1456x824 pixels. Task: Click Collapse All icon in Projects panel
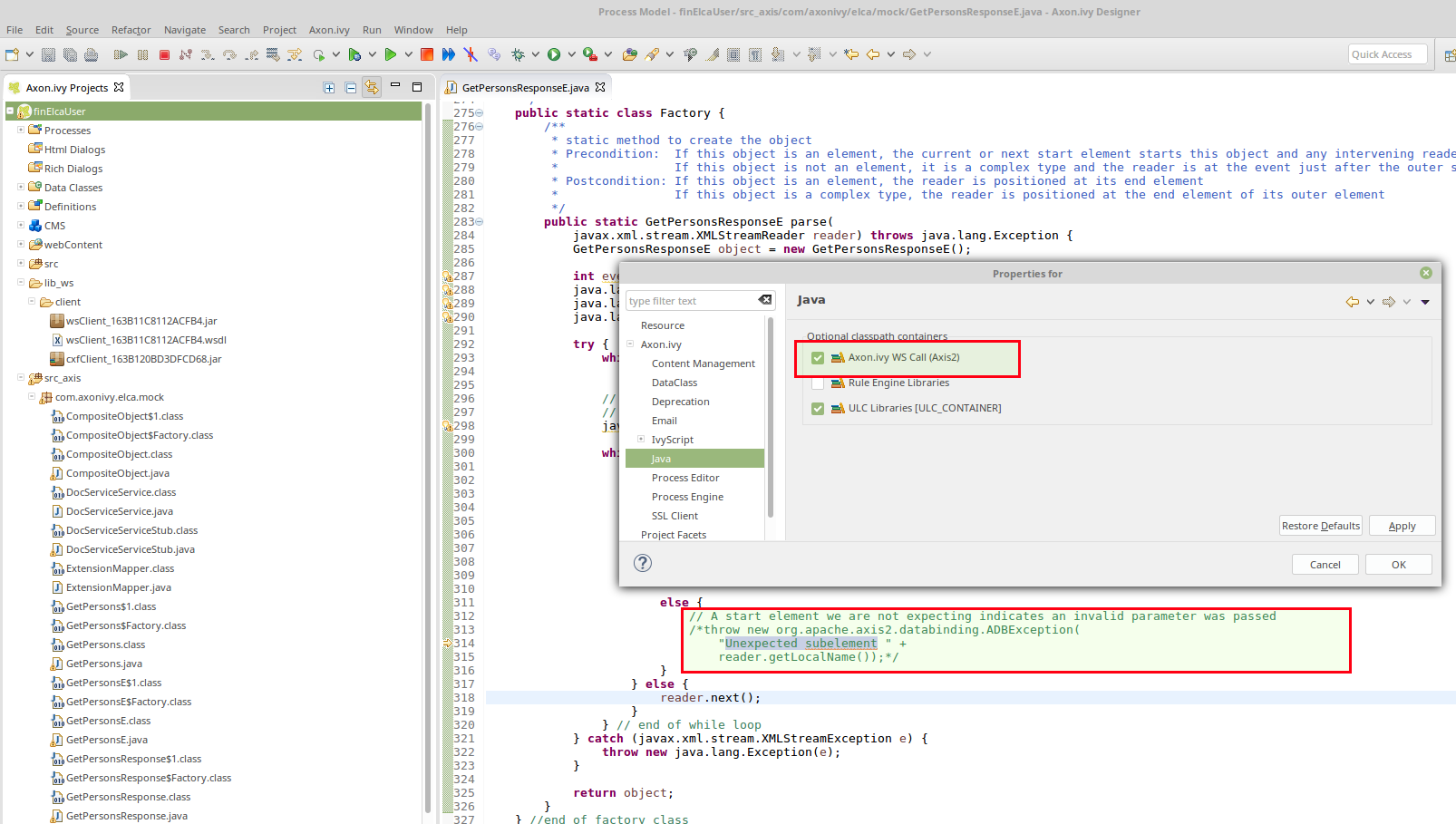351,88
